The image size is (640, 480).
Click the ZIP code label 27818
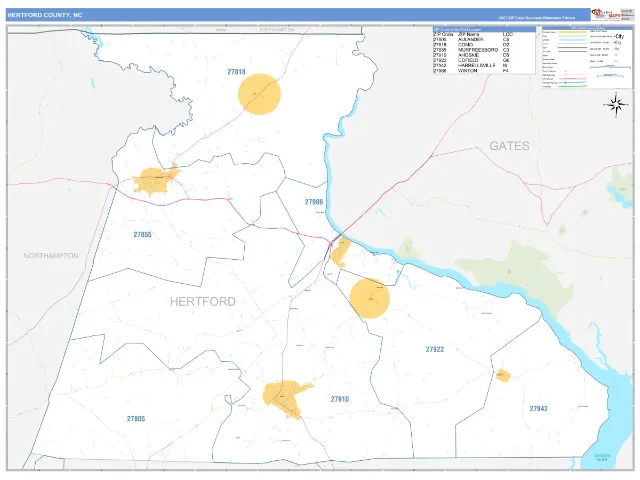[x=236, y=72]
